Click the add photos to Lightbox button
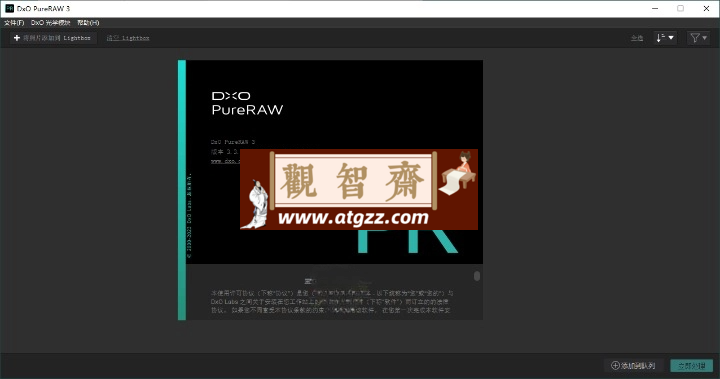720x379 pixels. (53, 38)
